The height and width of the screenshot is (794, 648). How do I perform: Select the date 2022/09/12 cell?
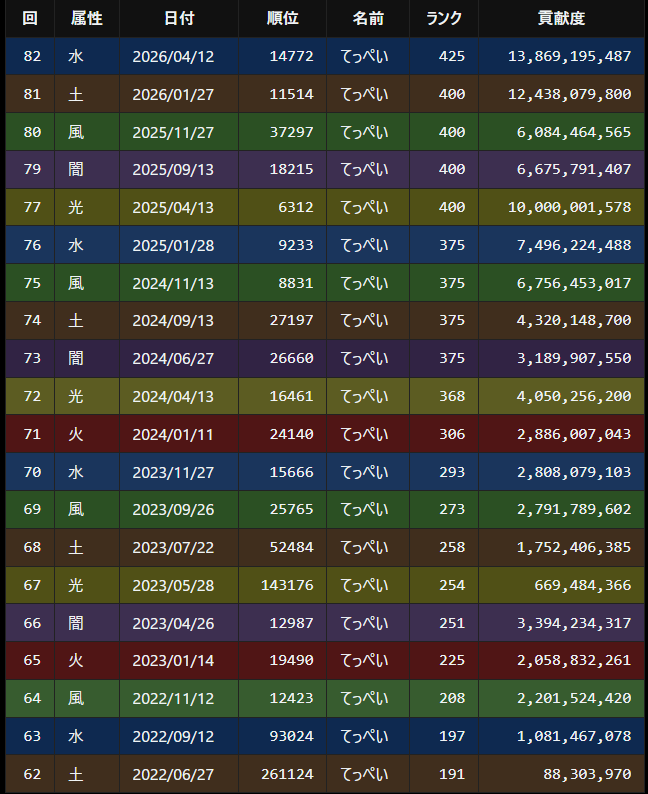pos(179,736)
